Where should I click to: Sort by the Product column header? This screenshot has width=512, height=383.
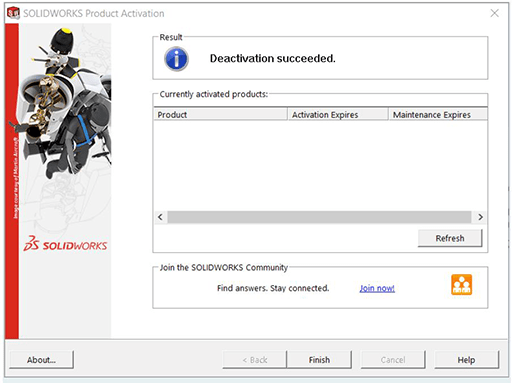pos(220,114)
